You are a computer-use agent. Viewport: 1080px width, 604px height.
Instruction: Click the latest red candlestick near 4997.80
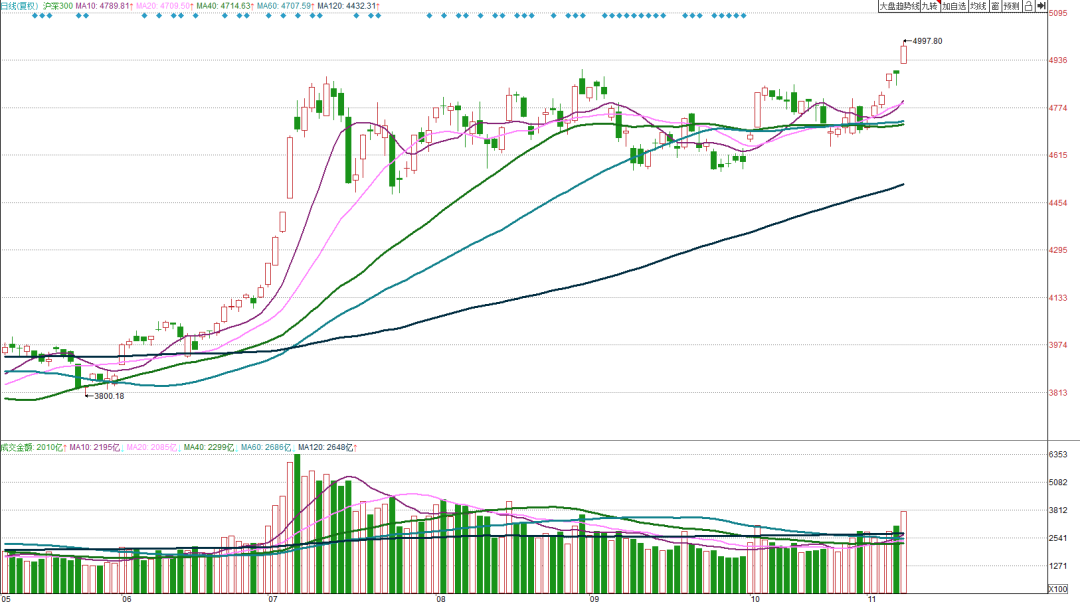click(x=904, y=54)
